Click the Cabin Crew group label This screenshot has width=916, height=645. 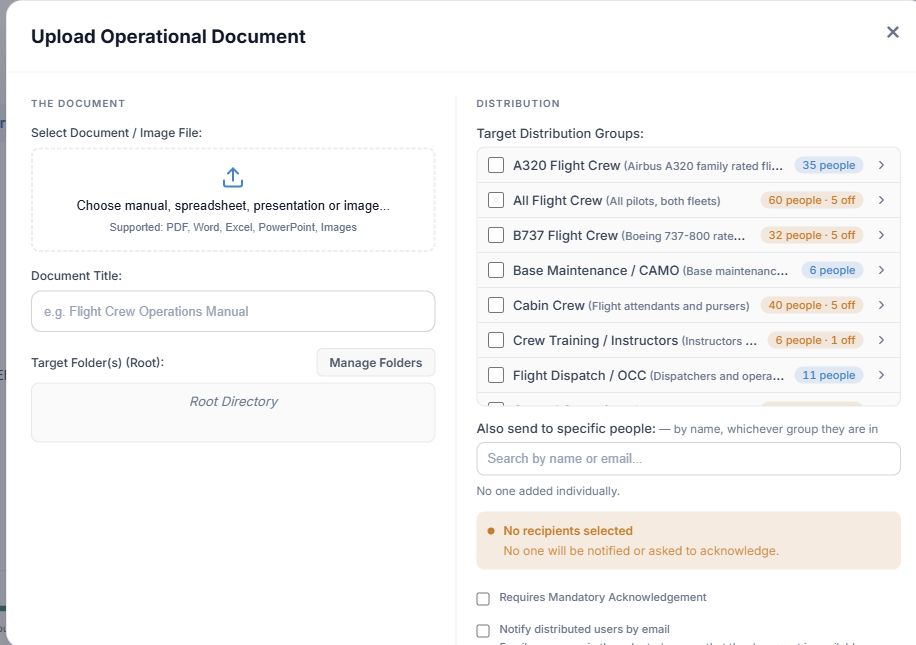tap(549, 306)
